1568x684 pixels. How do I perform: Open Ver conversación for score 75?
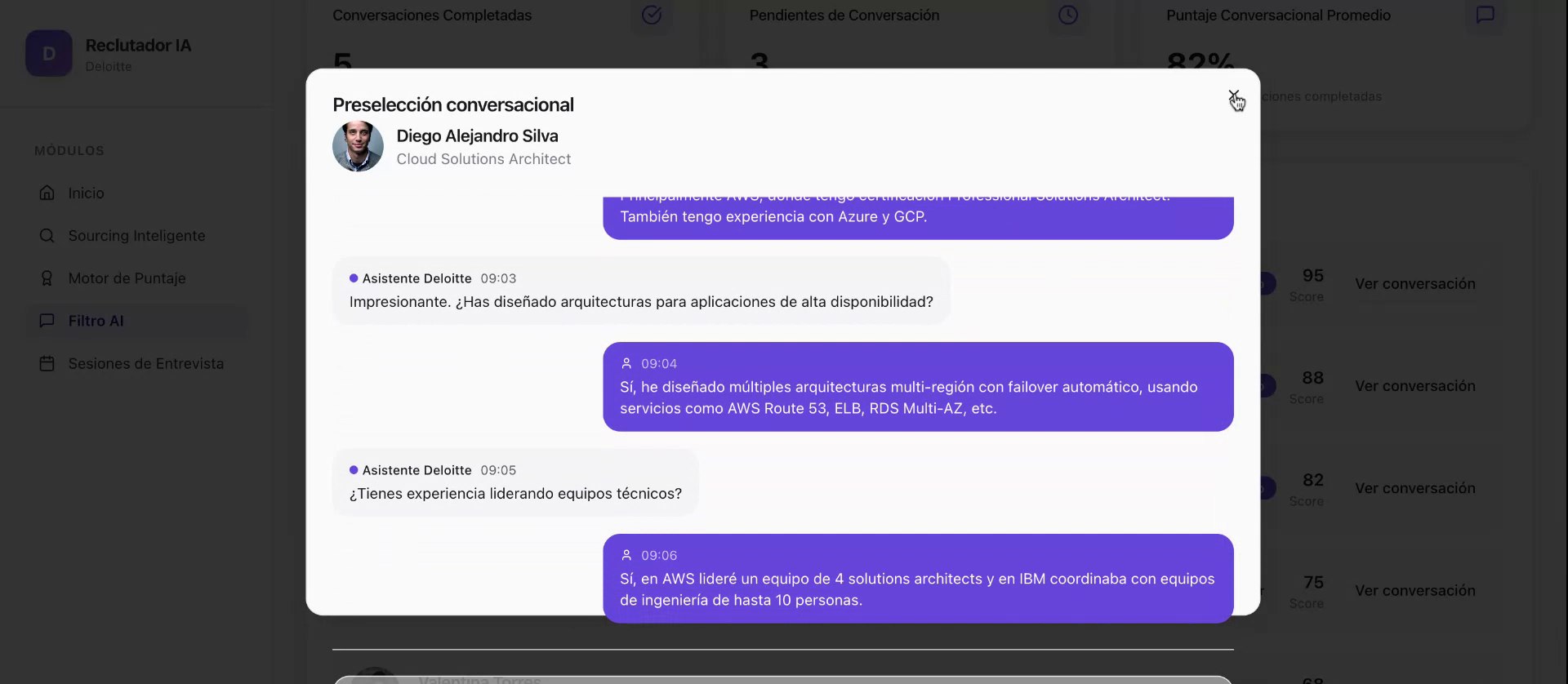[1415, 590]
